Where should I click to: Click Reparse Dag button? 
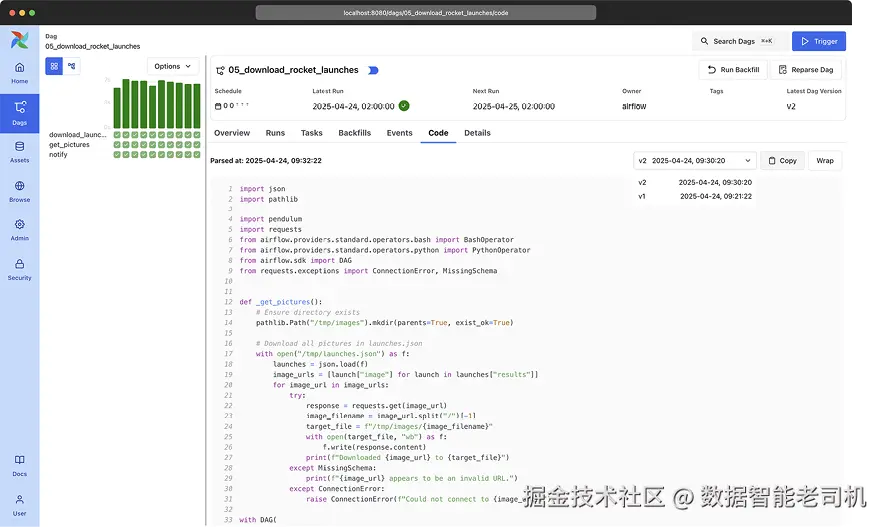[x=806, y=69]
